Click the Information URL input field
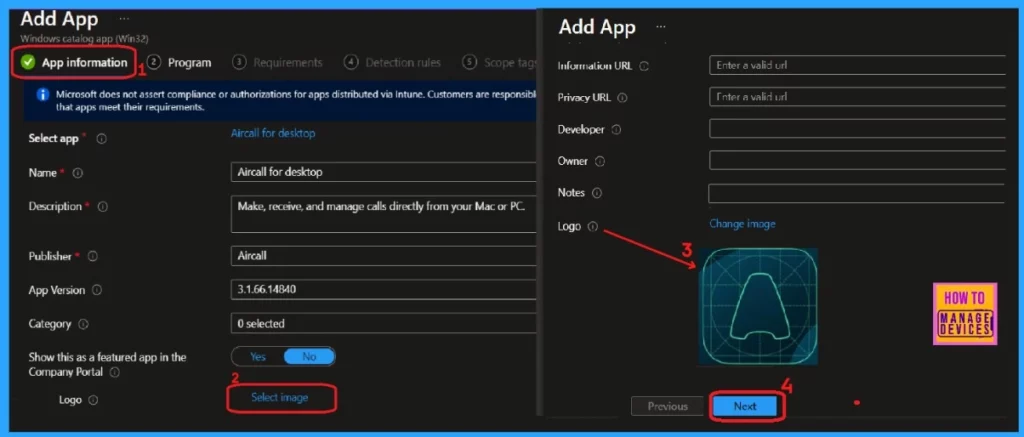Screen dimensions: 1024x437 click(858, 65)
